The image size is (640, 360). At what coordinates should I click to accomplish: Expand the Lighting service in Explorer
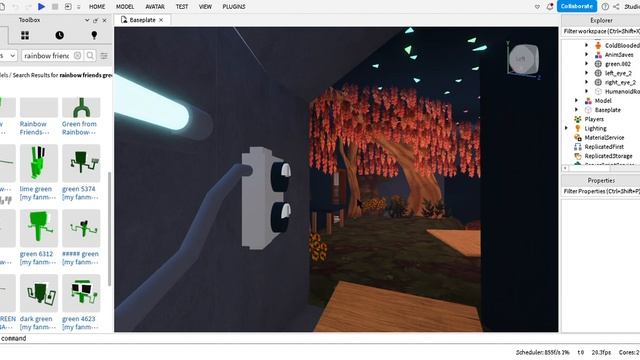[567, 128]
